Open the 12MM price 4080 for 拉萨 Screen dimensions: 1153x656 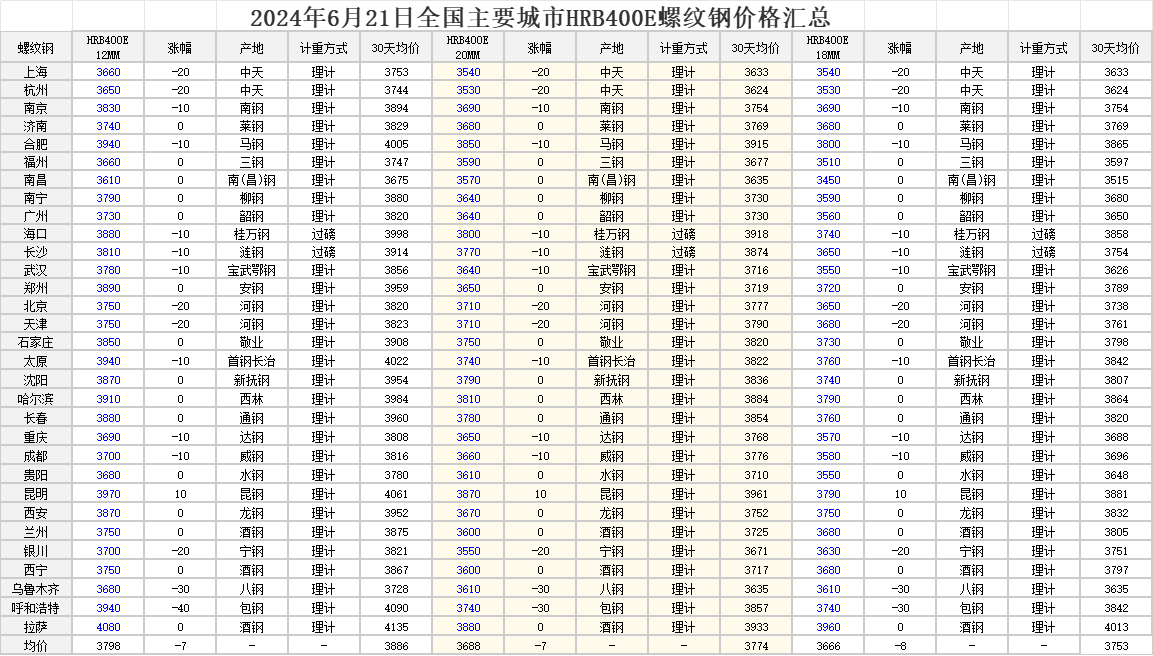click(108, 627)
